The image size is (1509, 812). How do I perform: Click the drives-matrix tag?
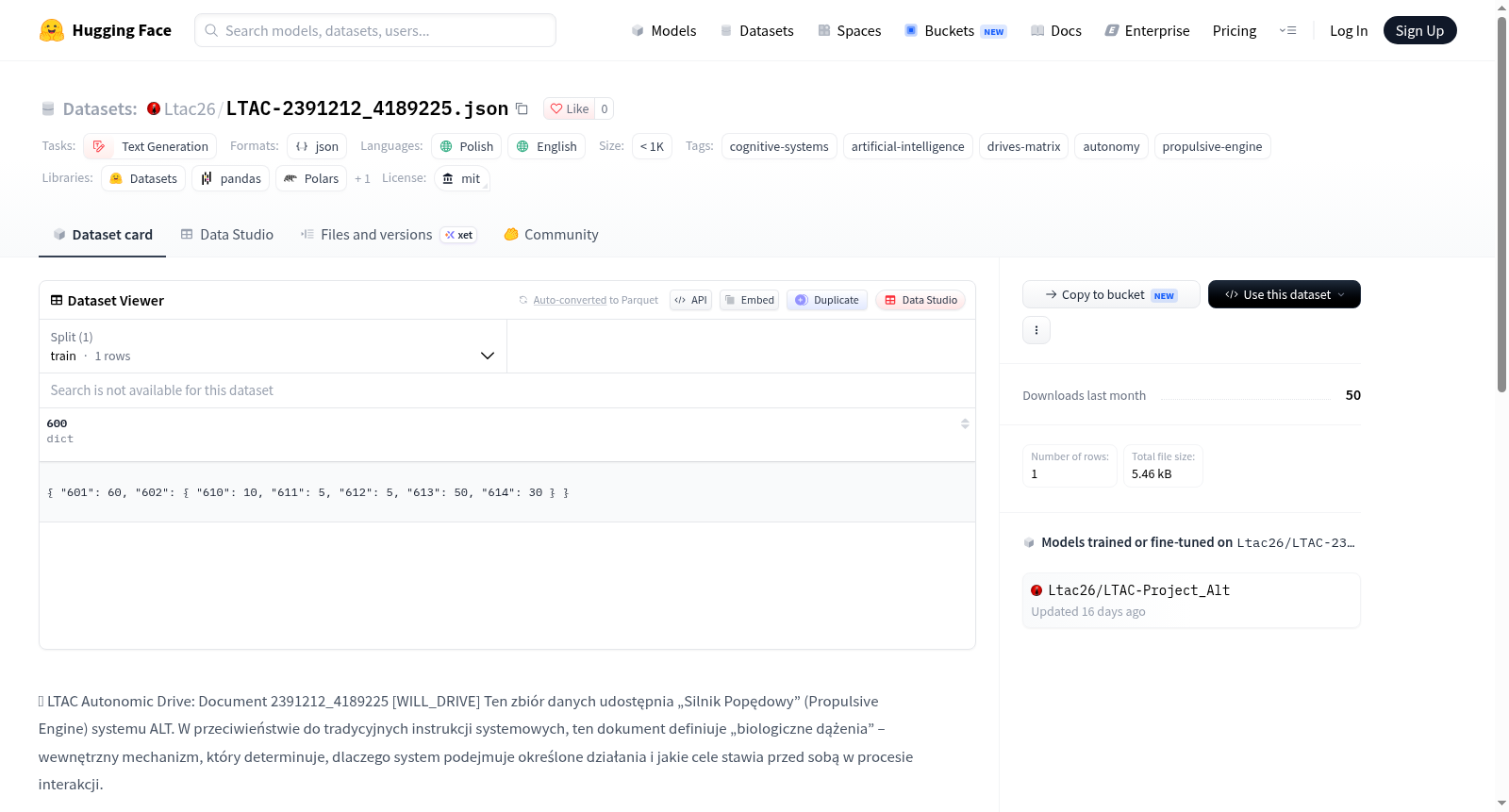pyautogui.click(x=1024, y=146)
